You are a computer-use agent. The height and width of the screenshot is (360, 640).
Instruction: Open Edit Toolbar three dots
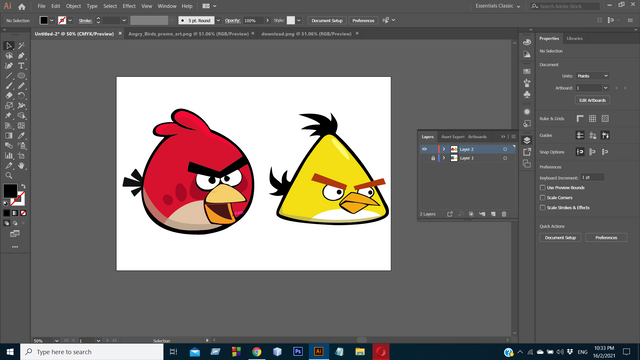pyautogui.click(x=15, y=247)
